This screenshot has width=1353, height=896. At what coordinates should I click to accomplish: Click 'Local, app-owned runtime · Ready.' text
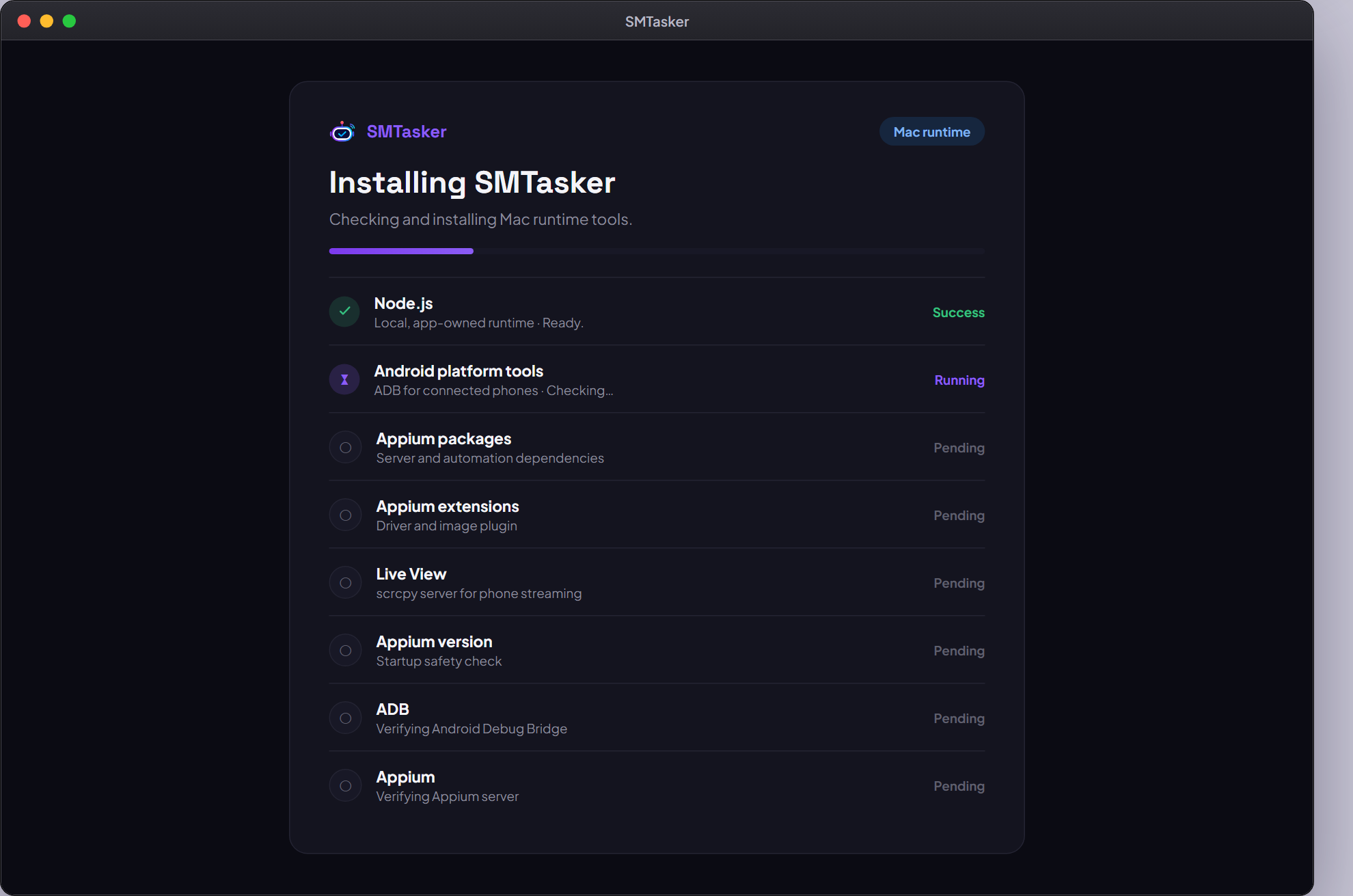pyautogui.click(x=478, y=323)
